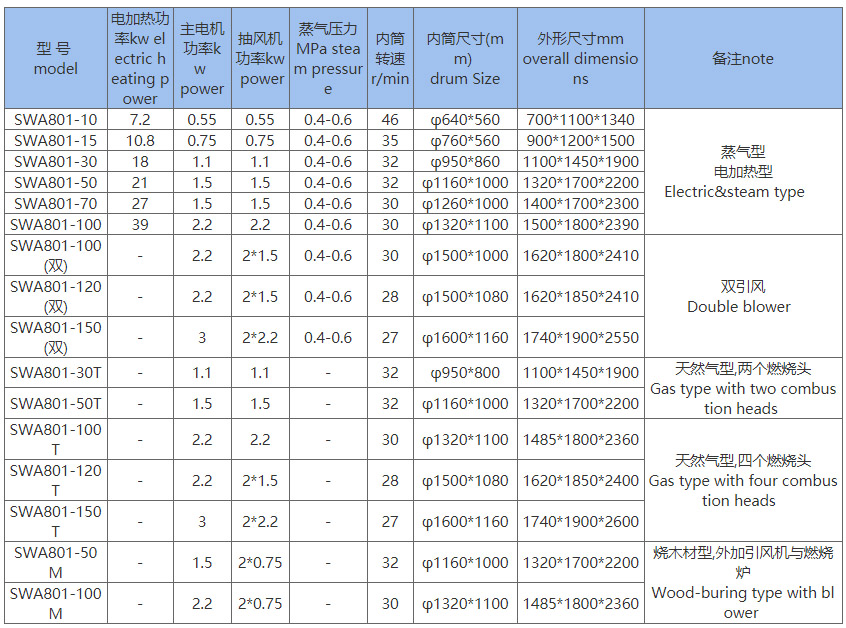Select the SWA801-70 model cell

point(55,204)
